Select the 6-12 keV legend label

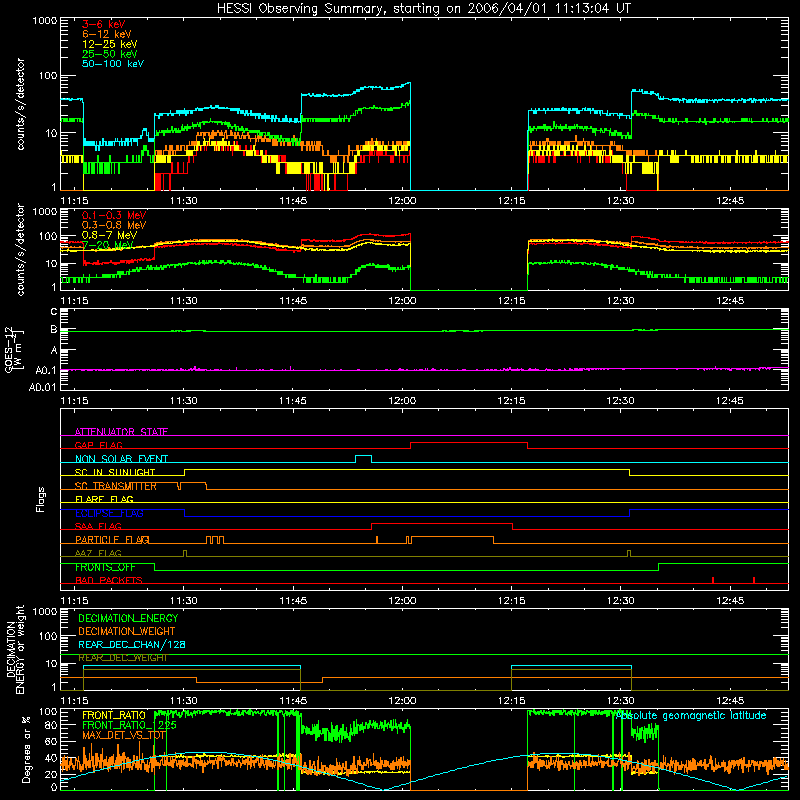(x=107, y=34)
